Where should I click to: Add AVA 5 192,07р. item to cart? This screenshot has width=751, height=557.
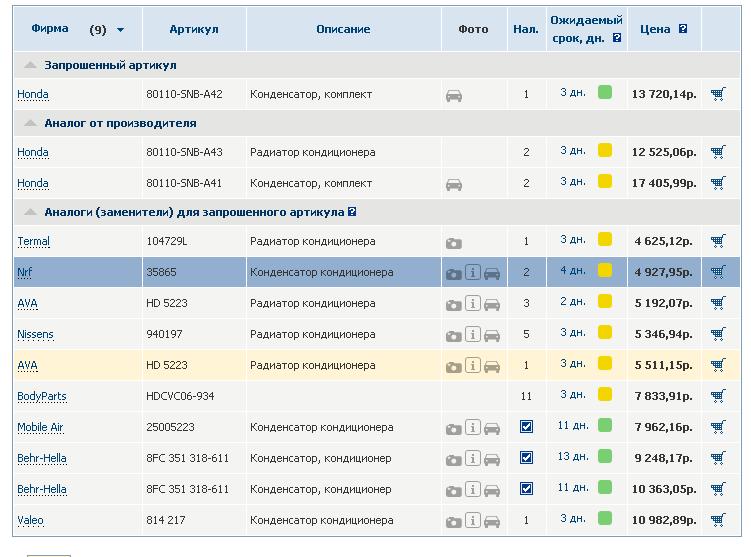point(718,303)
